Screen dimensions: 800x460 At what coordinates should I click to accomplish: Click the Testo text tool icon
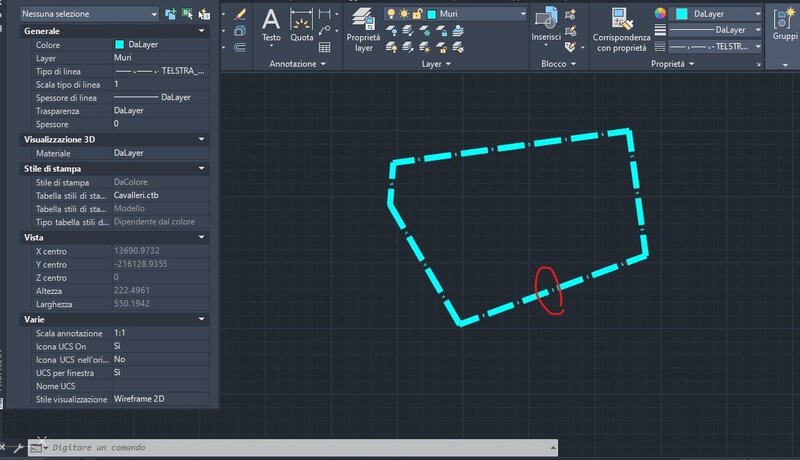coord(271,20)
